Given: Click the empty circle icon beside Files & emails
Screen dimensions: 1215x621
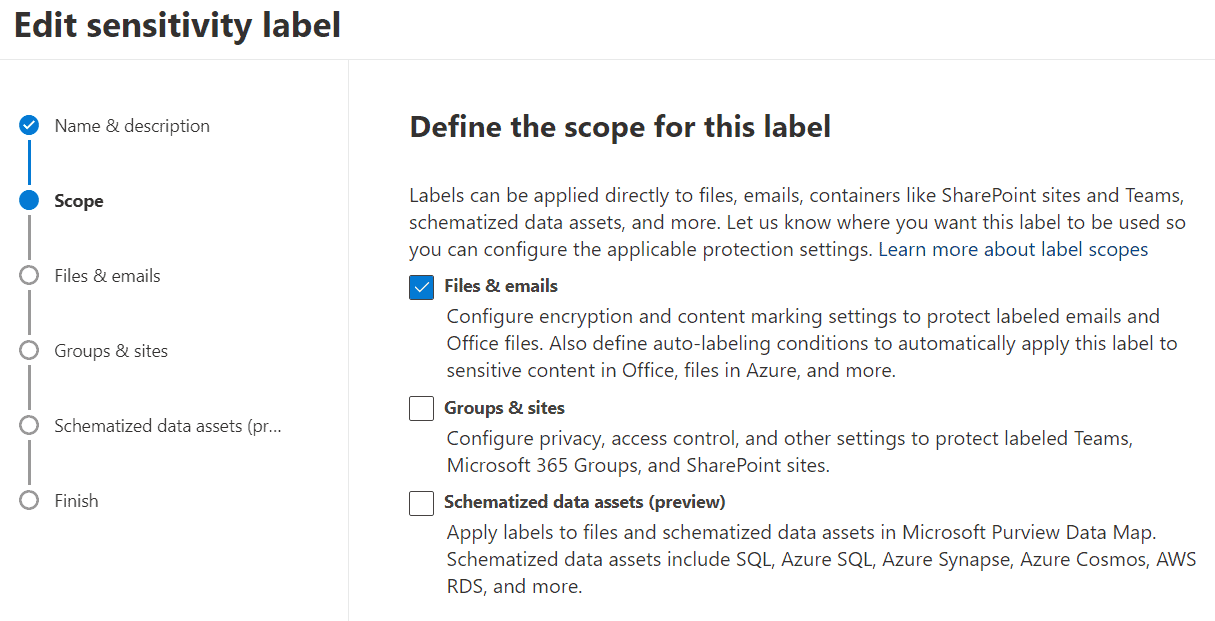Looking at the screenshot, I should pos(29,275).
